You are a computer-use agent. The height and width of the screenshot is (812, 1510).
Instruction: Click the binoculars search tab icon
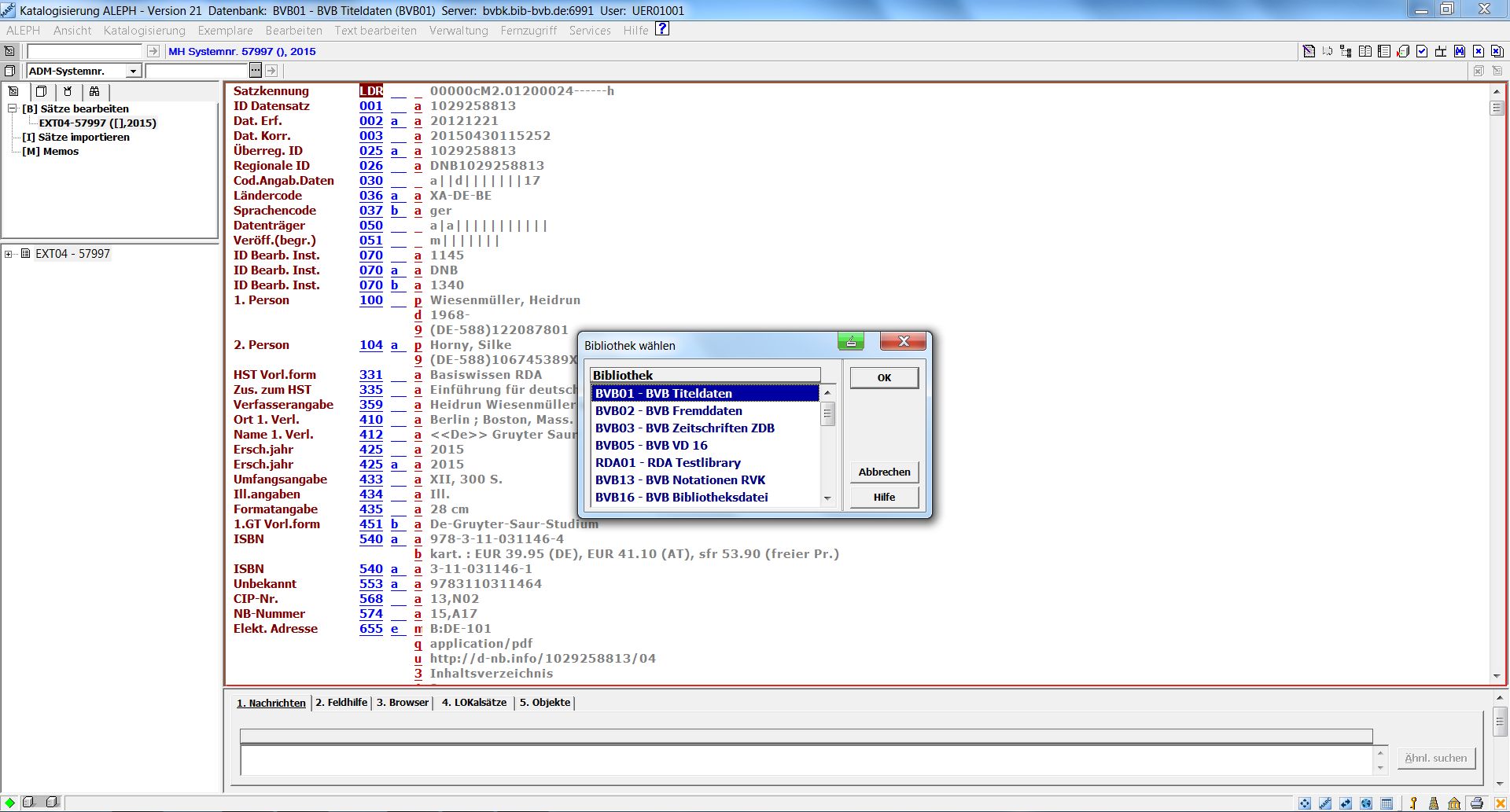[94, 91]
